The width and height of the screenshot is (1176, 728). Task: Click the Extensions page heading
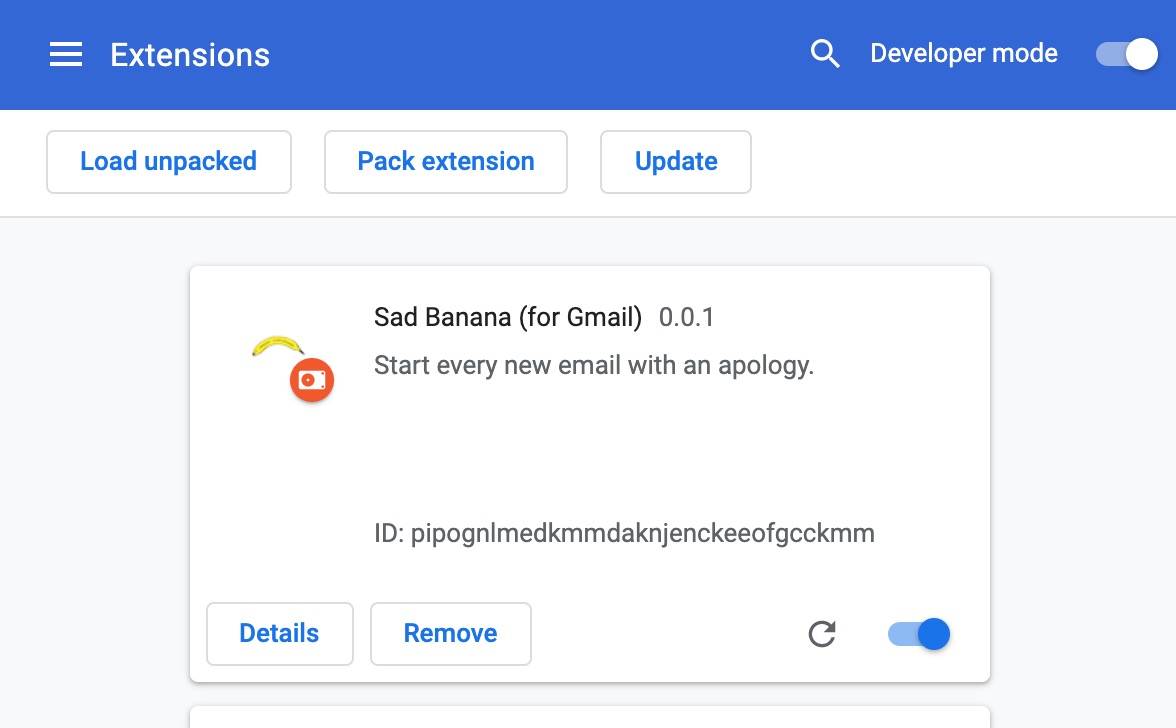190,55
